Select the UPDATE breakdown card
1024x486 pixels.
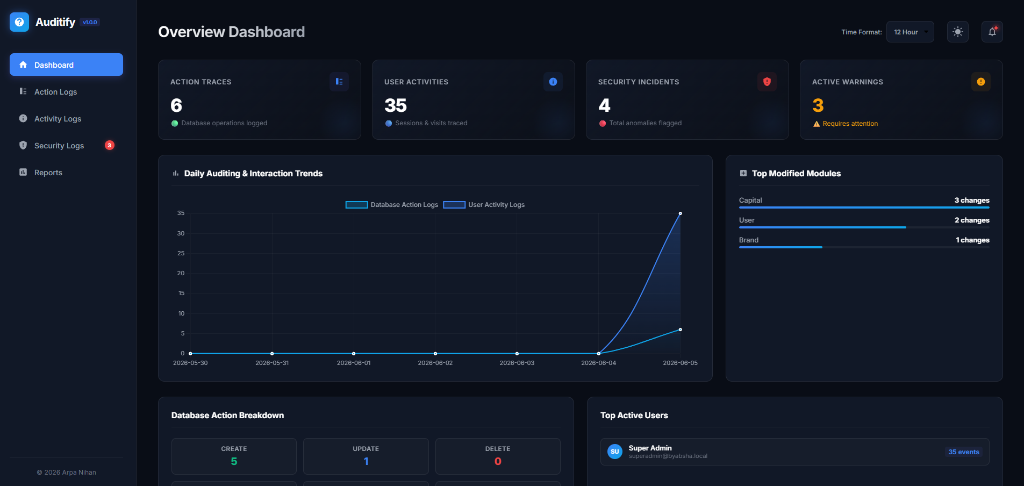pyautogui.click(x=366, y=456)
